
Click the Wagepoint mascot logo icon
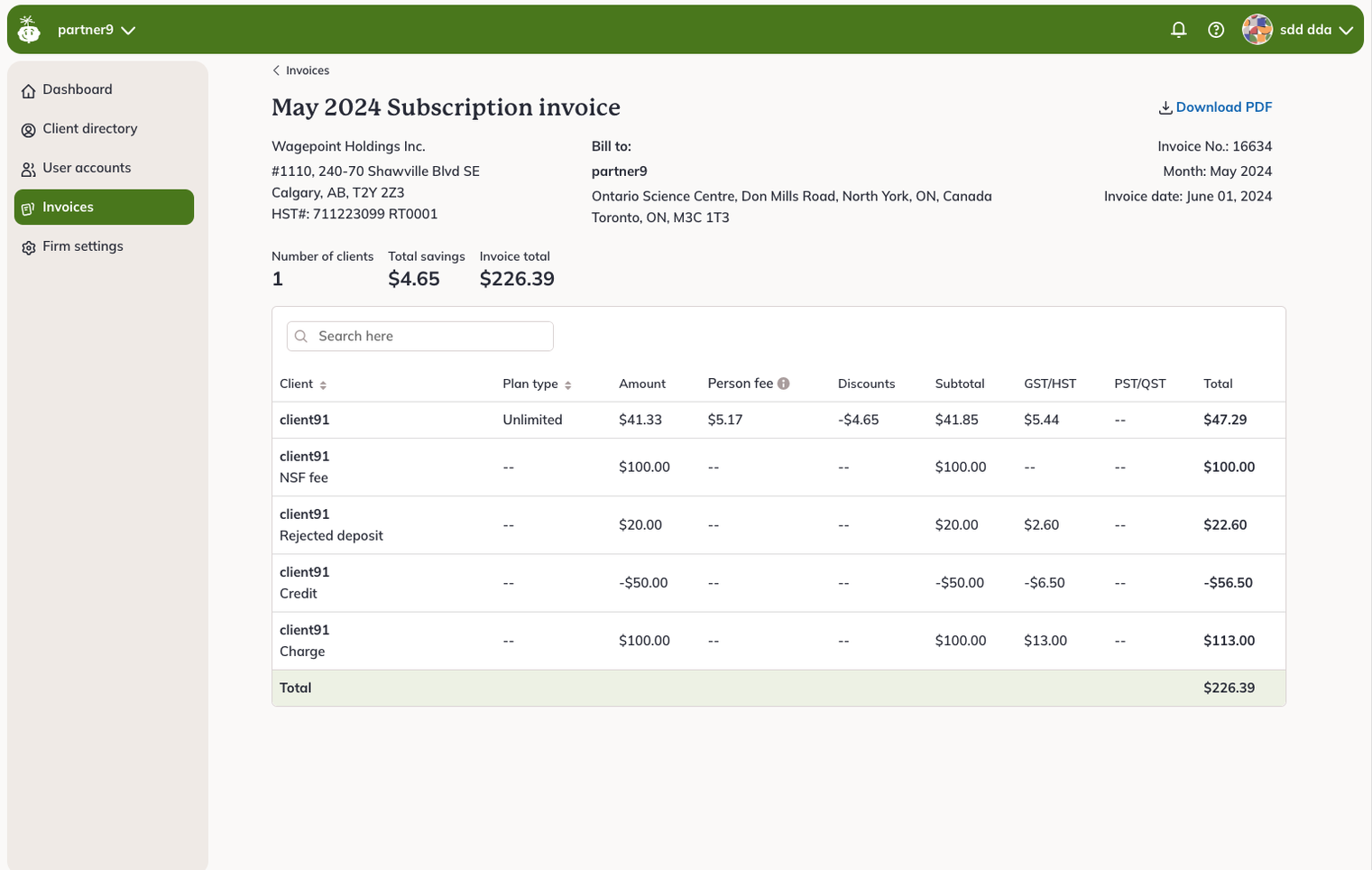click(x=29, y=30)
